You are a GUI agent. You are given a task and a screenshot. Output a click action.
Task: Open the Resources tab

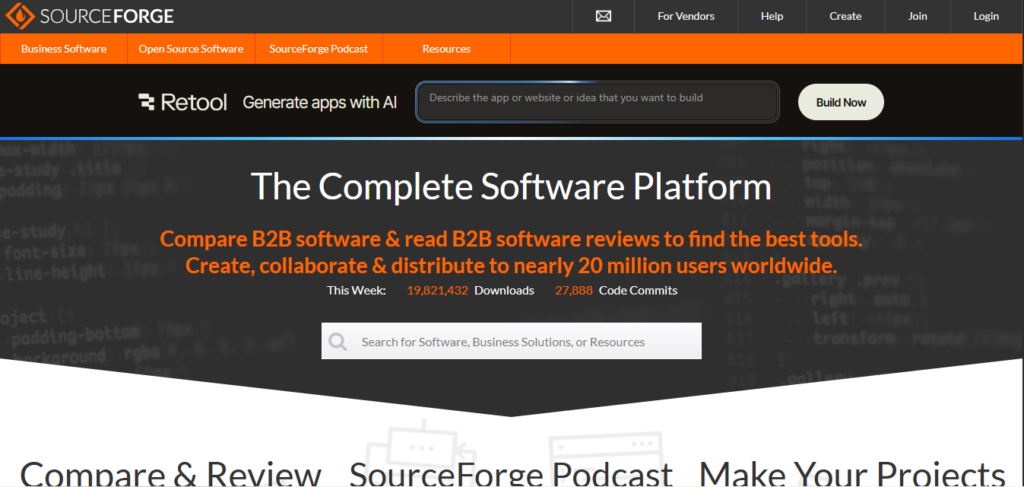pos(446,49)
